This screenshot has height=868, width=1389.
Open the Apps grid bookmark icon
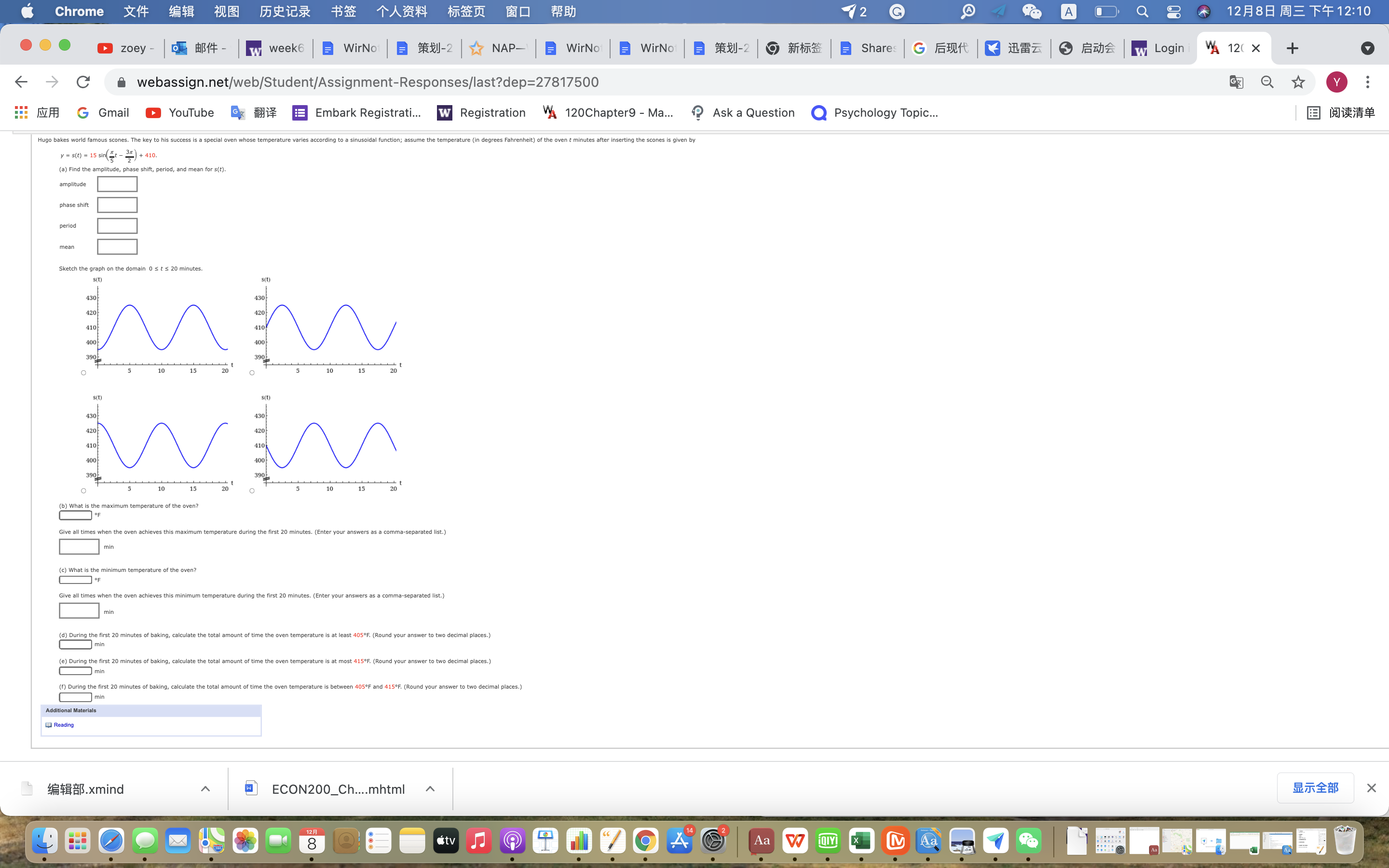point(21,112)
